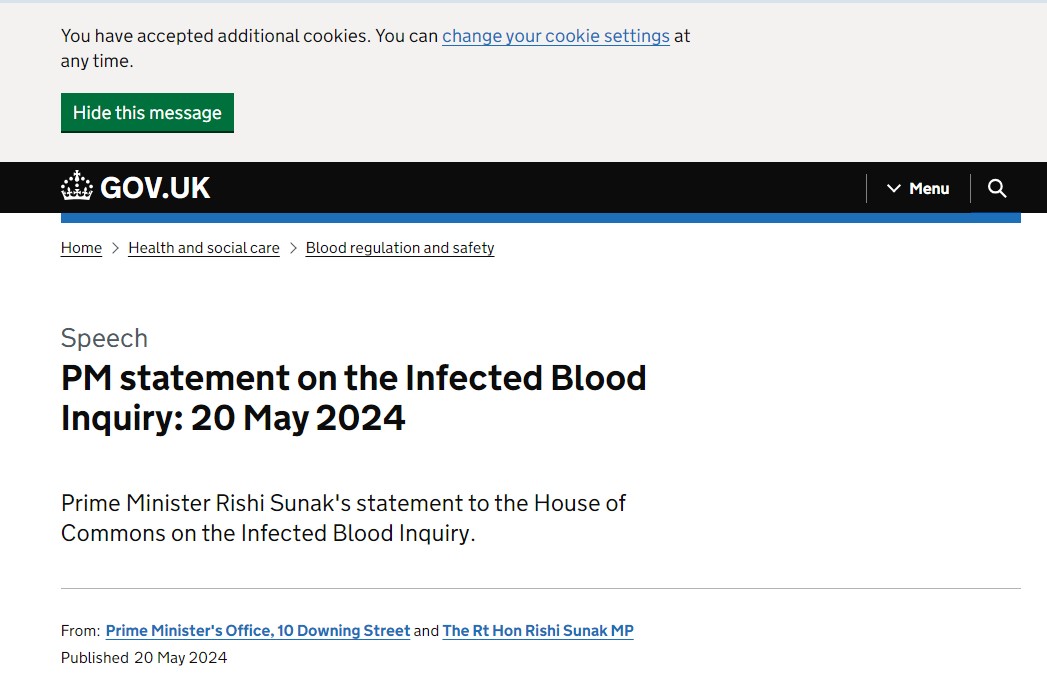Click the Speech label above title

pos(104,338)
